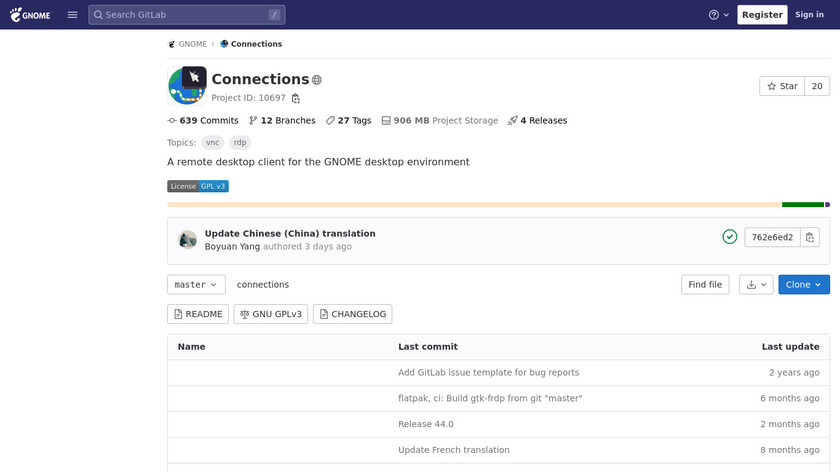The image size is (840, 472).
Task: Expand the master branch selector
Action: (196, 285)
